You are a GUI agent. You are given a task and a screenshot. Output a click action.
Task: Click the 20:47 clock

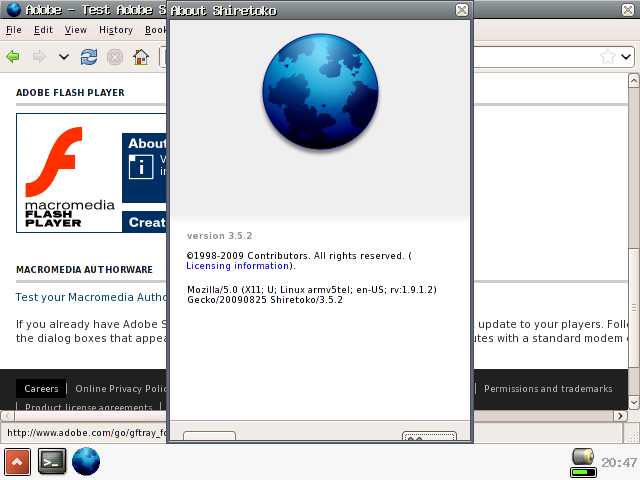619,462
